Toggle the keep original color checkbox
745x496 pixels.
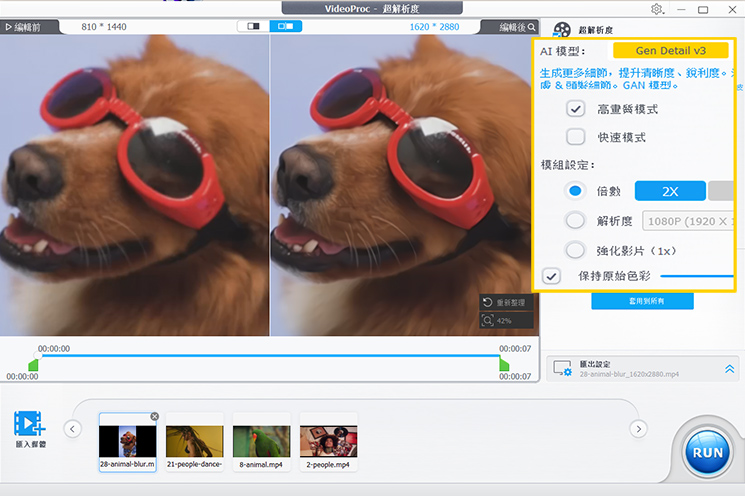pyautogui.click(x=552, y=276)
